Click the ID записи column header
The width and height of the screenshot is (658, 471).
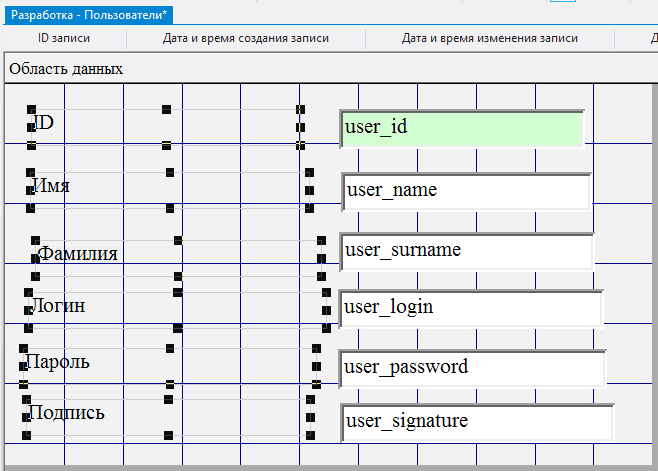point(63,39)
